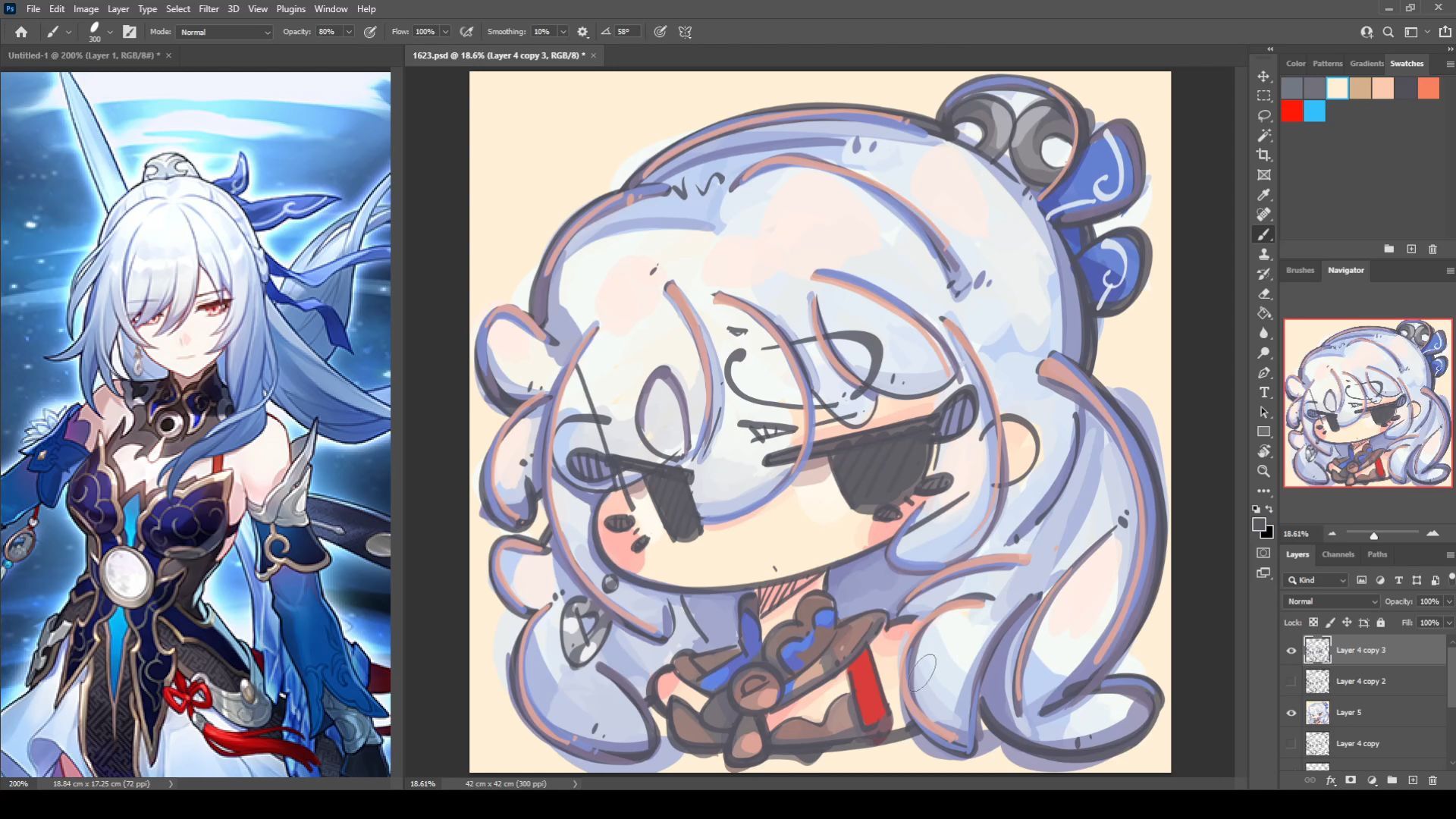Select the Brush tool in the toolbar

[1263, 234]
